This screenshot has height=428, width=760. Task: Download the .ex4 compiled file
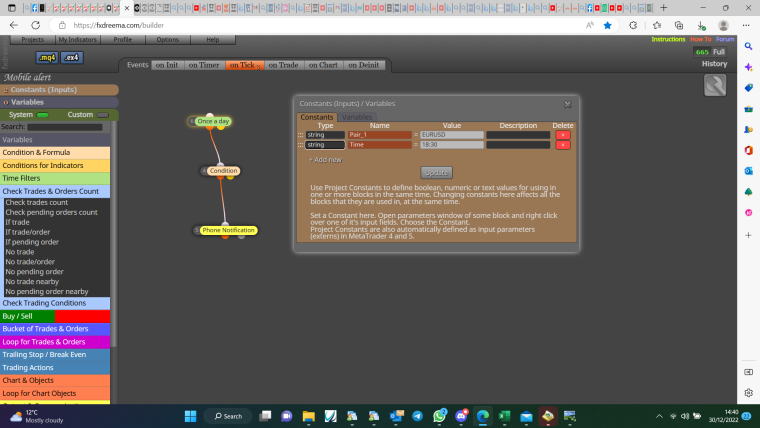click(x=72, y=58)
